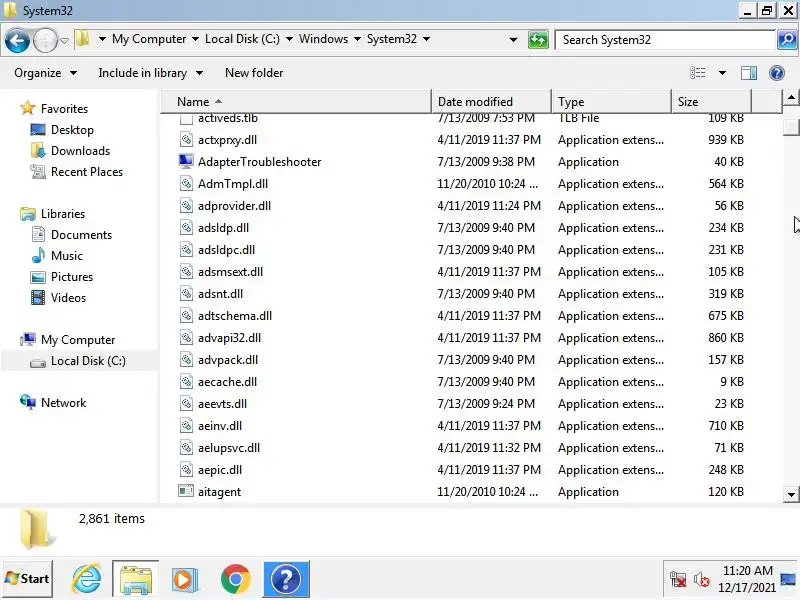Expand My Computer breadcrumb dropdown arrow
The image size is (800, 600).
(x=195, y=39)
